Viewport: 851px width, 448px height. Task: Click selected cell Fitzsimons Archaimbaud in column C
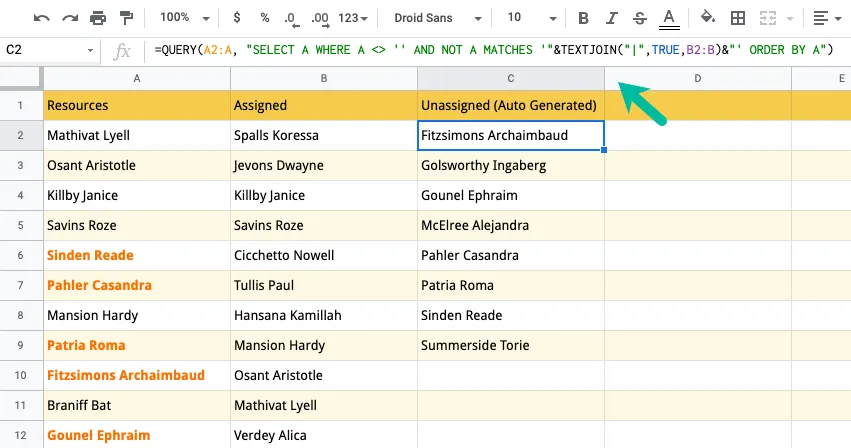(511, 135)
